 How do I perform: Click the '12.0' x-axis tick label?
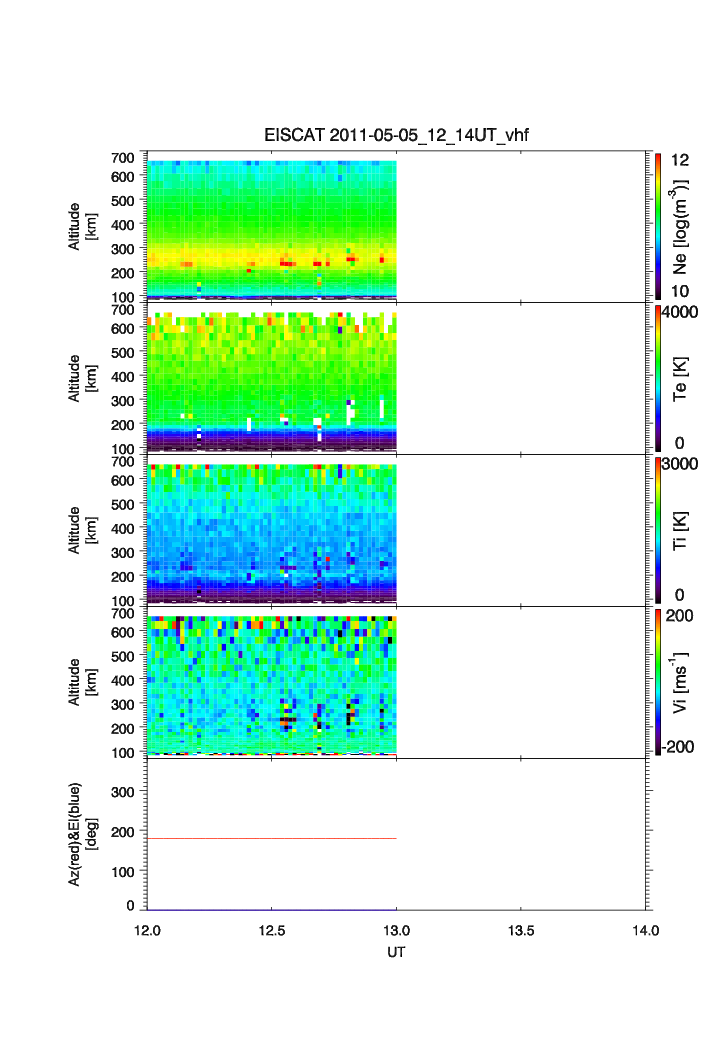coord(147,931)
